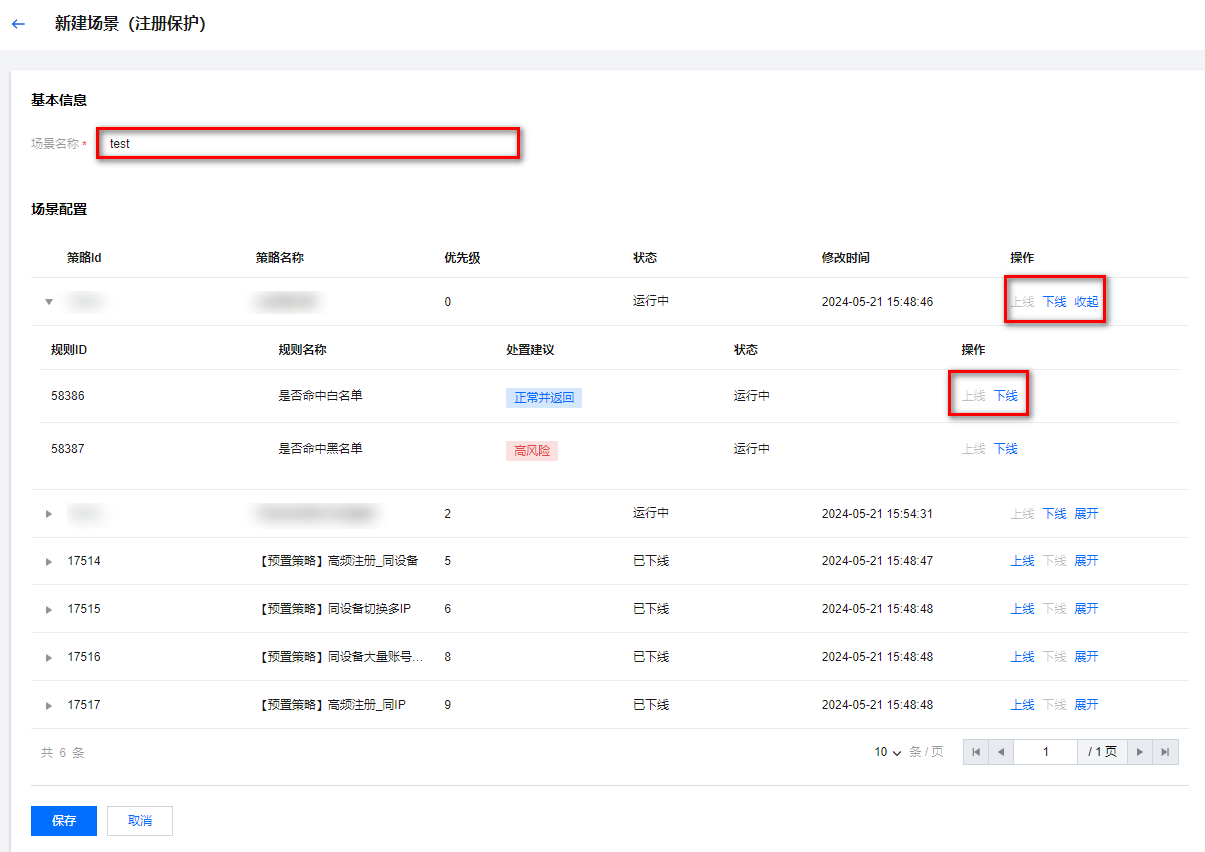The image size is (1205, 852).
Task: Click the page number input box
Action: pos(1045,752)
